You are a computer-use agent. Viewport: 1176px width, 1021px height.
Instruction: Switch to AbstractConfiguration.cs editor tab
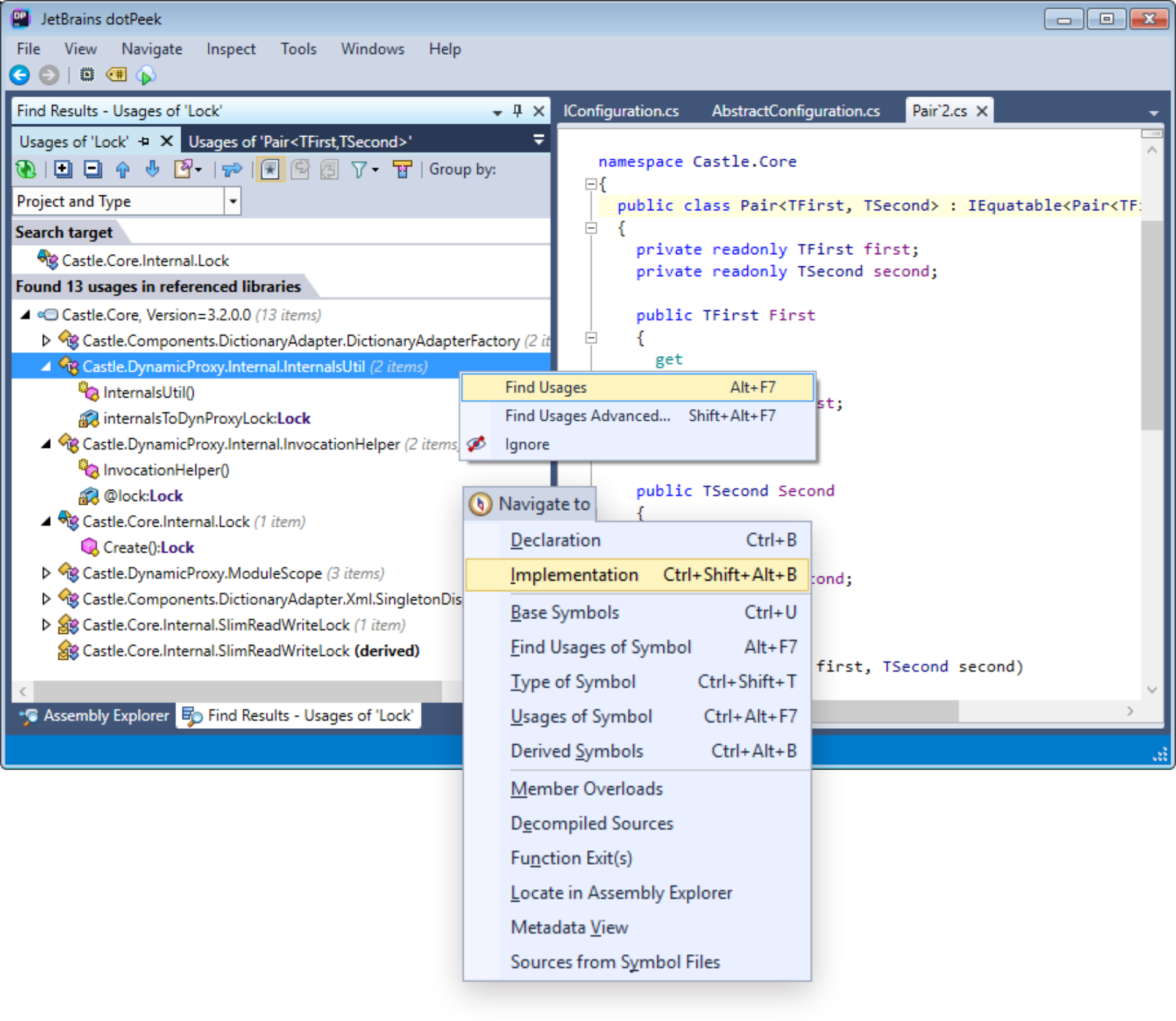796,111
